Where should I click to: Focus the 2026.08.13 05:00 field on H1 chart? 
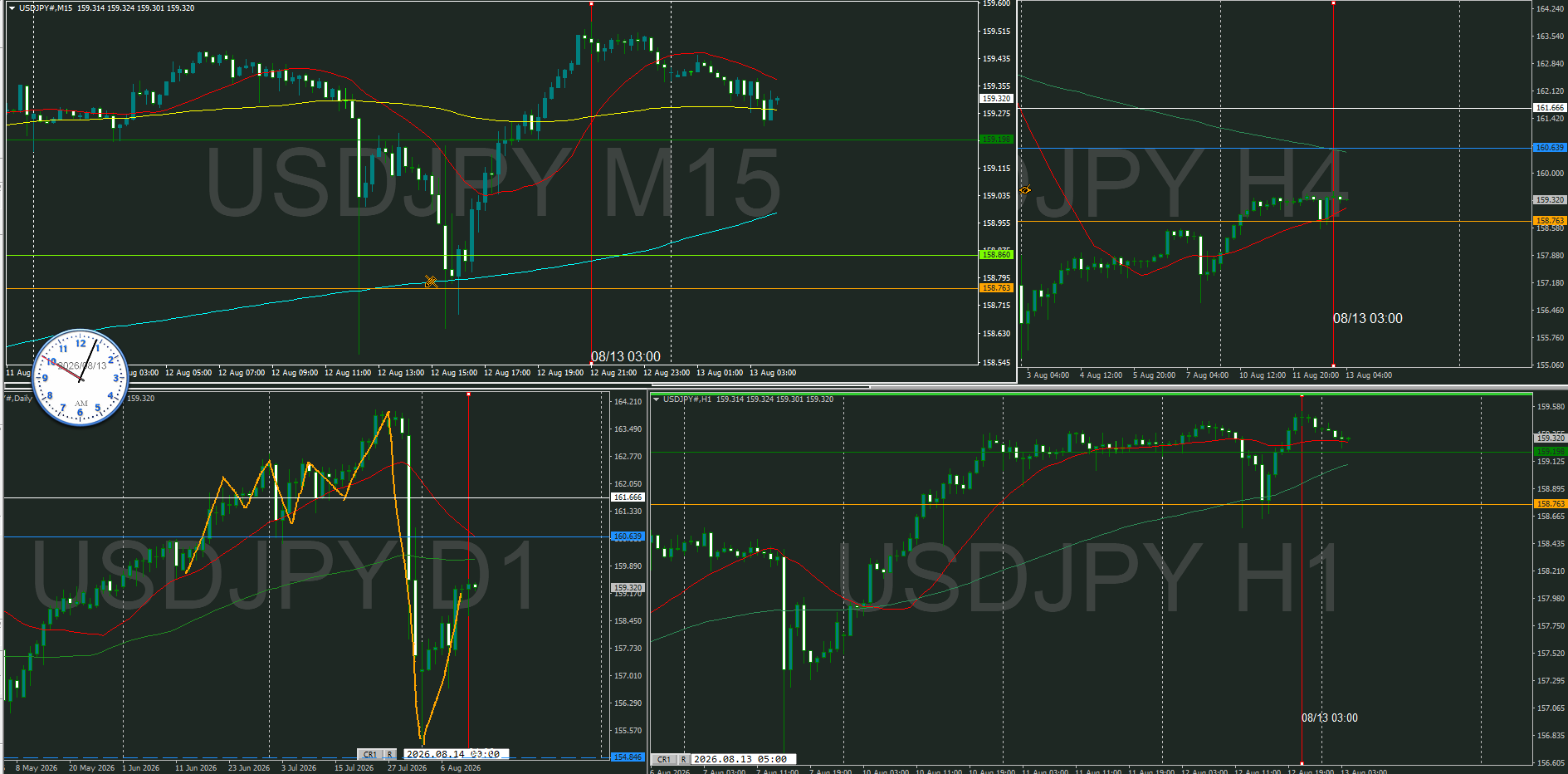tap(744, 759)
